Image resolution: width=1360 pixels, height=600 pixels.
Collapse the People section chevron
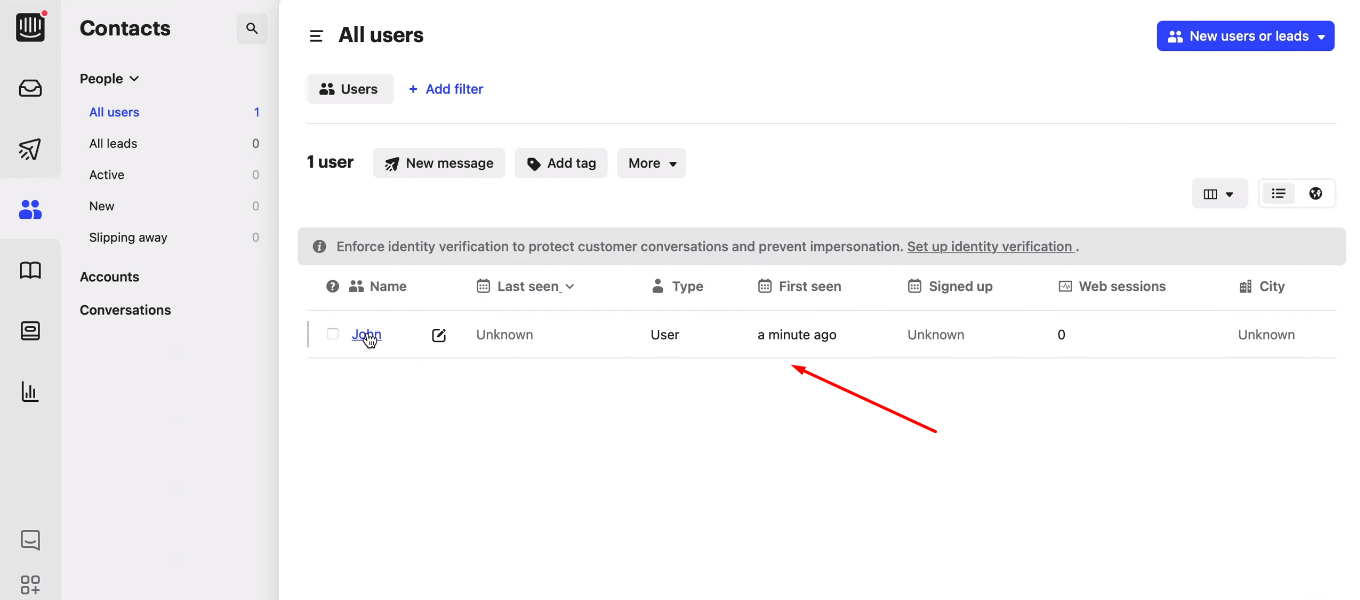(x=136, y=78)
